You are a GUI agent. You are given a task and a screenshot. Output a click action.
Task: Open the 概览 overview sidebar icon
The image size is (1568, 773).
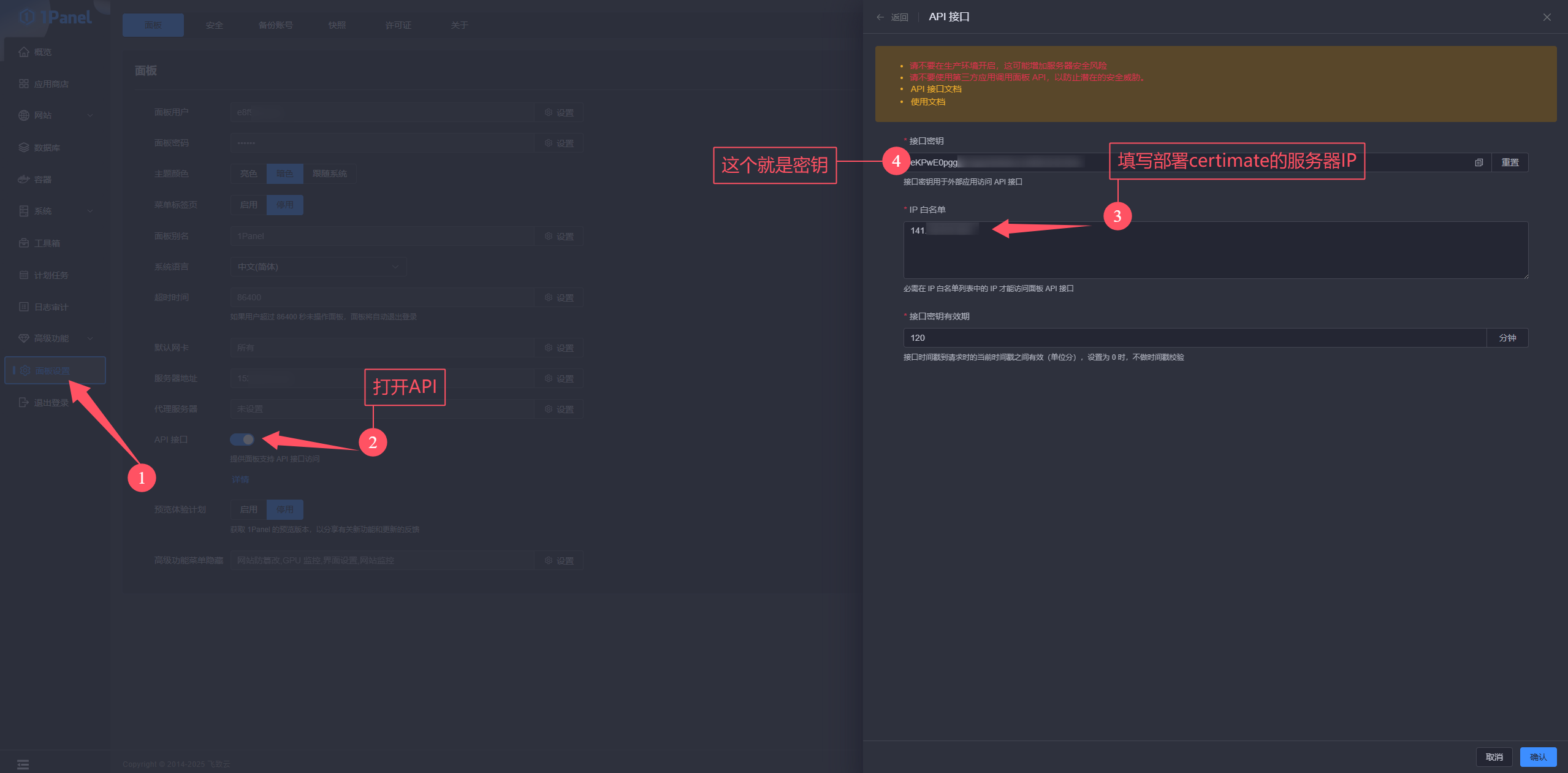click(x=24, y=52)
